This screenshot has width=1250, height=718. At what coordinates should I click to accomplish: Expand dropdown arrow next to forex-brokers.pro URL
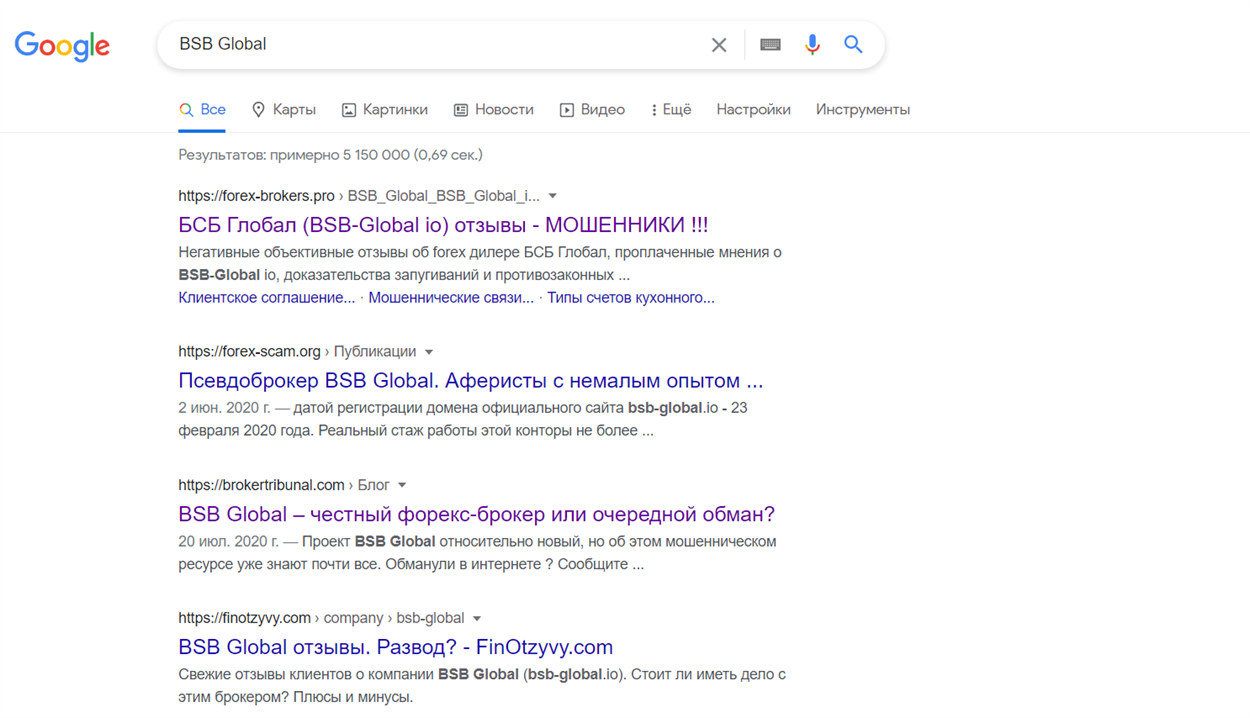[x=553, y=196]
